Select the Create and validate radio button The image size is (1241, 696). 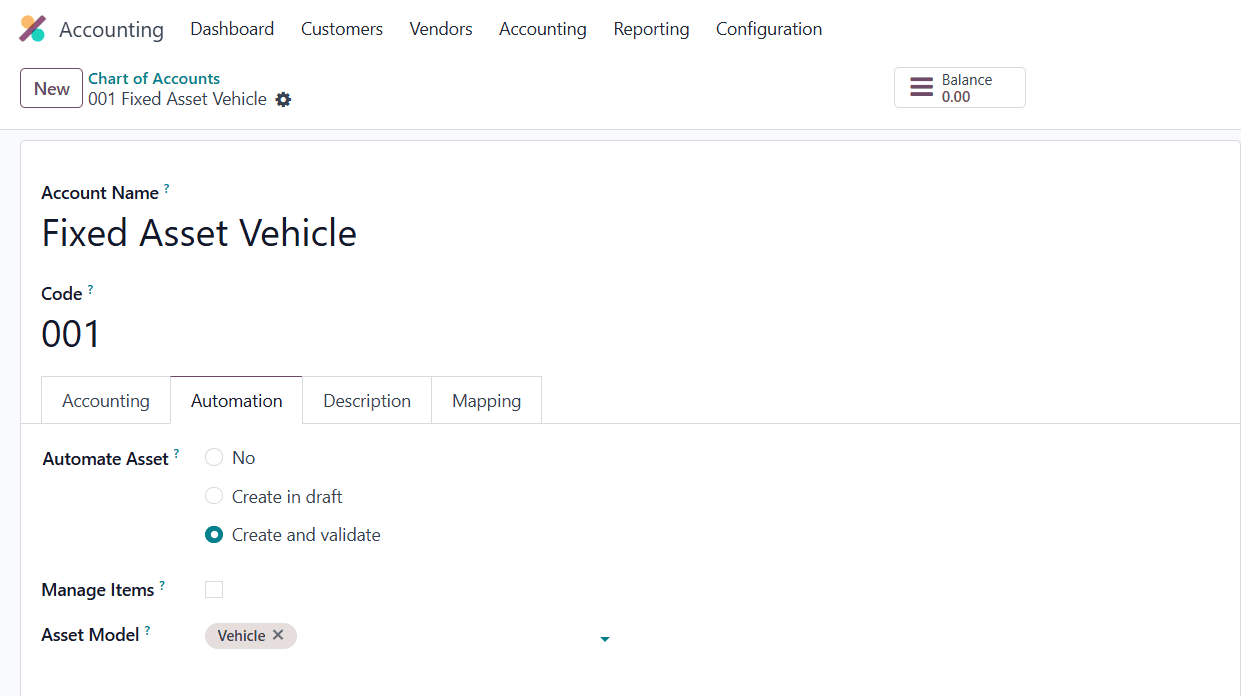tap(213, 534)
